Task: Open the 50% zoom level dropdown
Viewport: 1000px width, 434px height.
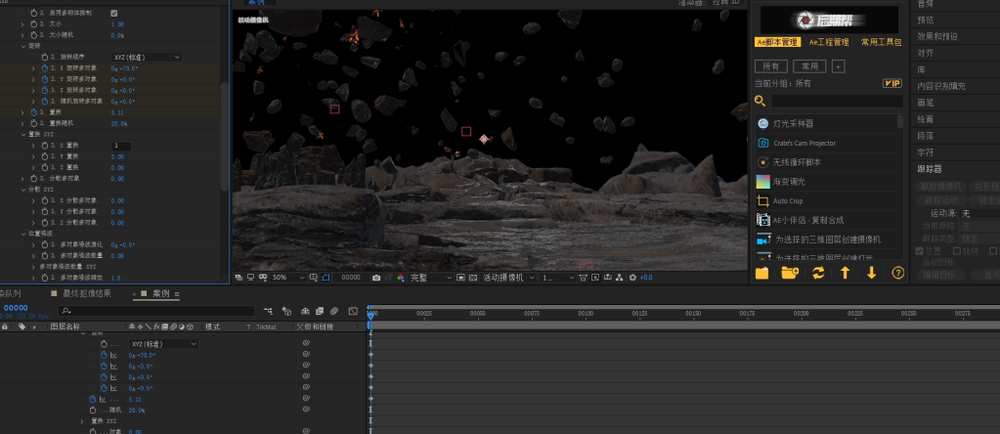Action: click(285, 277)
